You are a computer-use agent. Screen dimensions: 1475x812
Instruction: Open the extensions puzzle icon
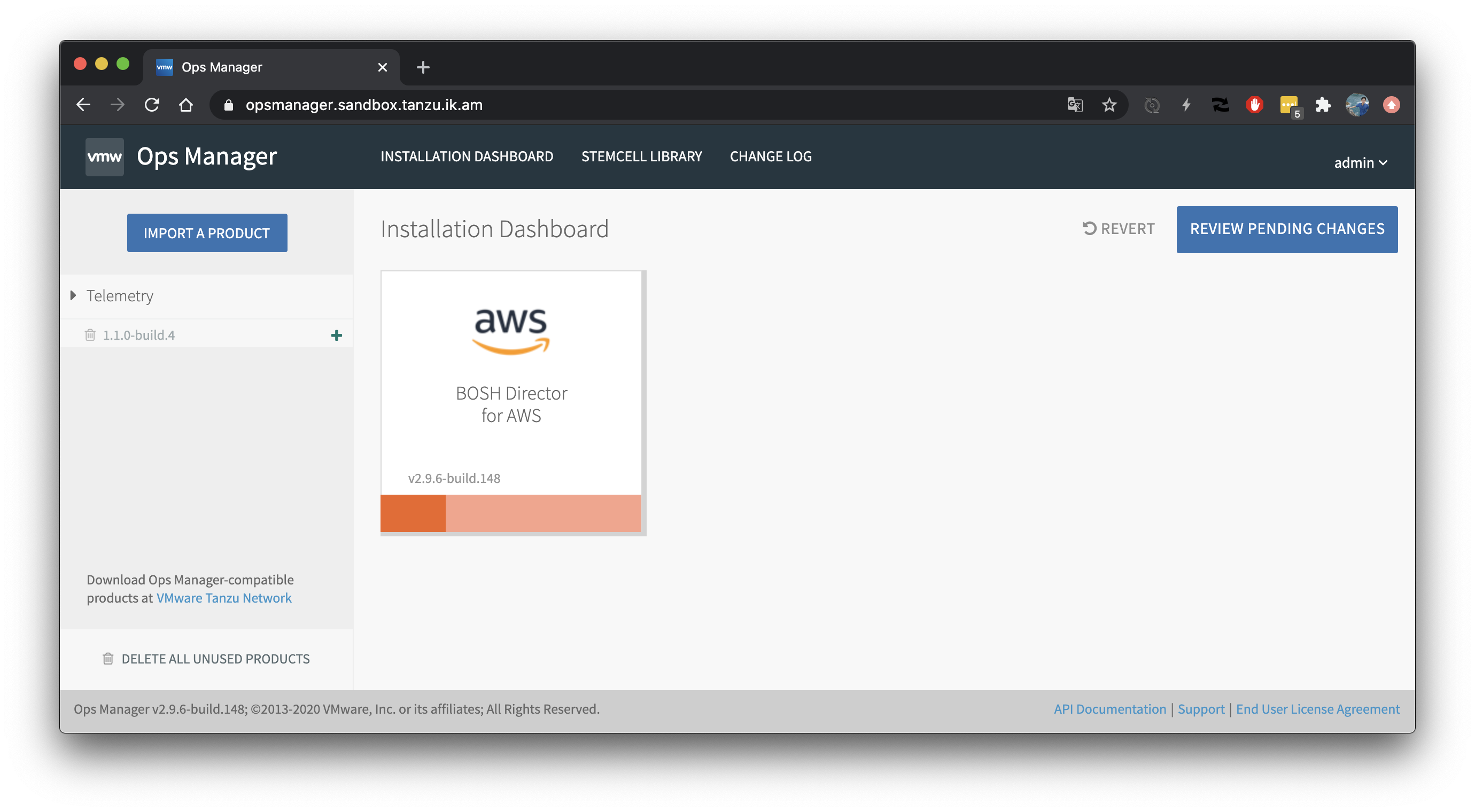(x=1323, y=105)
